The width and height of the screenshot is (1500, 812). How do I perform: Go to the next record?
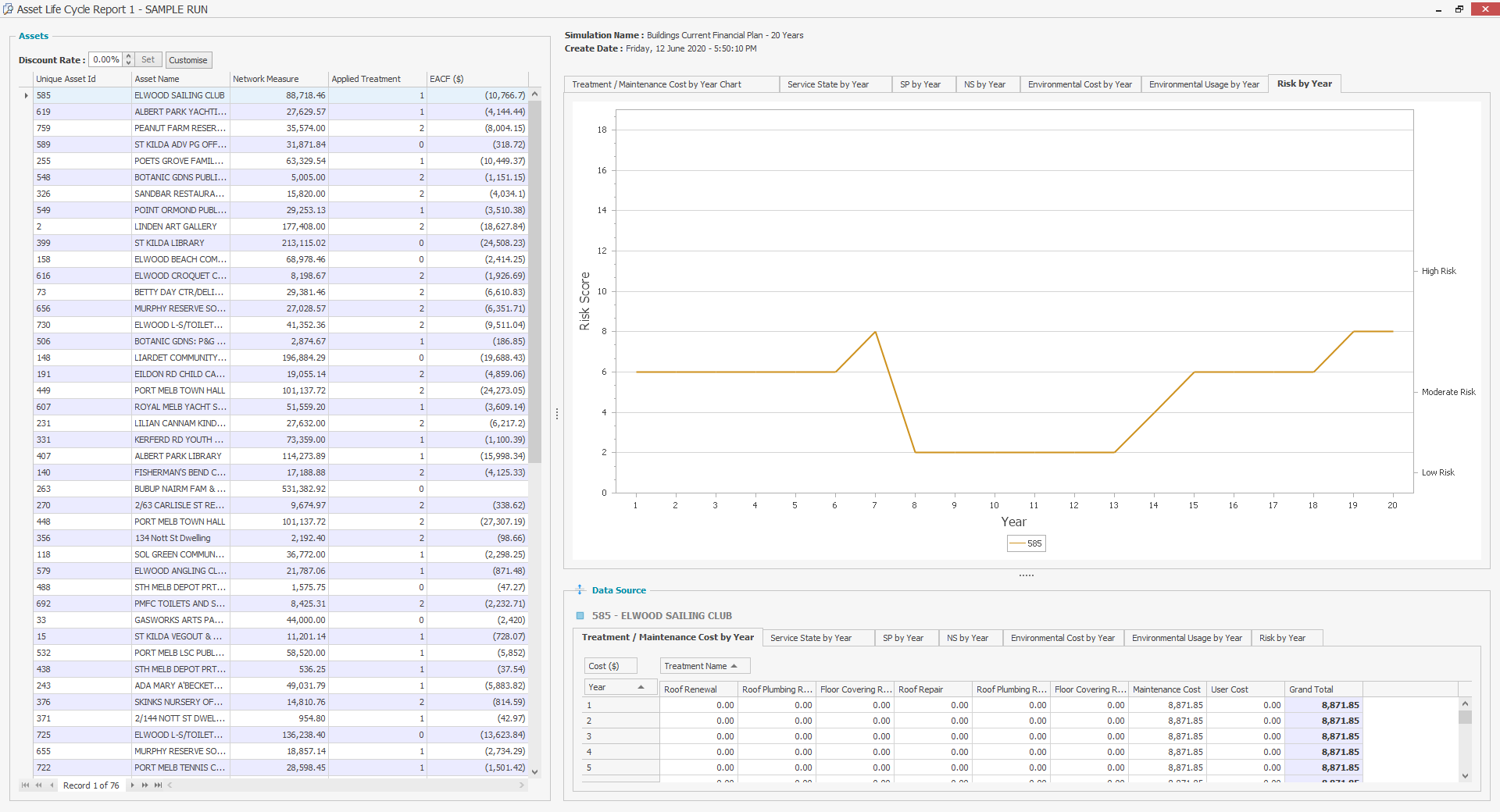coord(133,785)
